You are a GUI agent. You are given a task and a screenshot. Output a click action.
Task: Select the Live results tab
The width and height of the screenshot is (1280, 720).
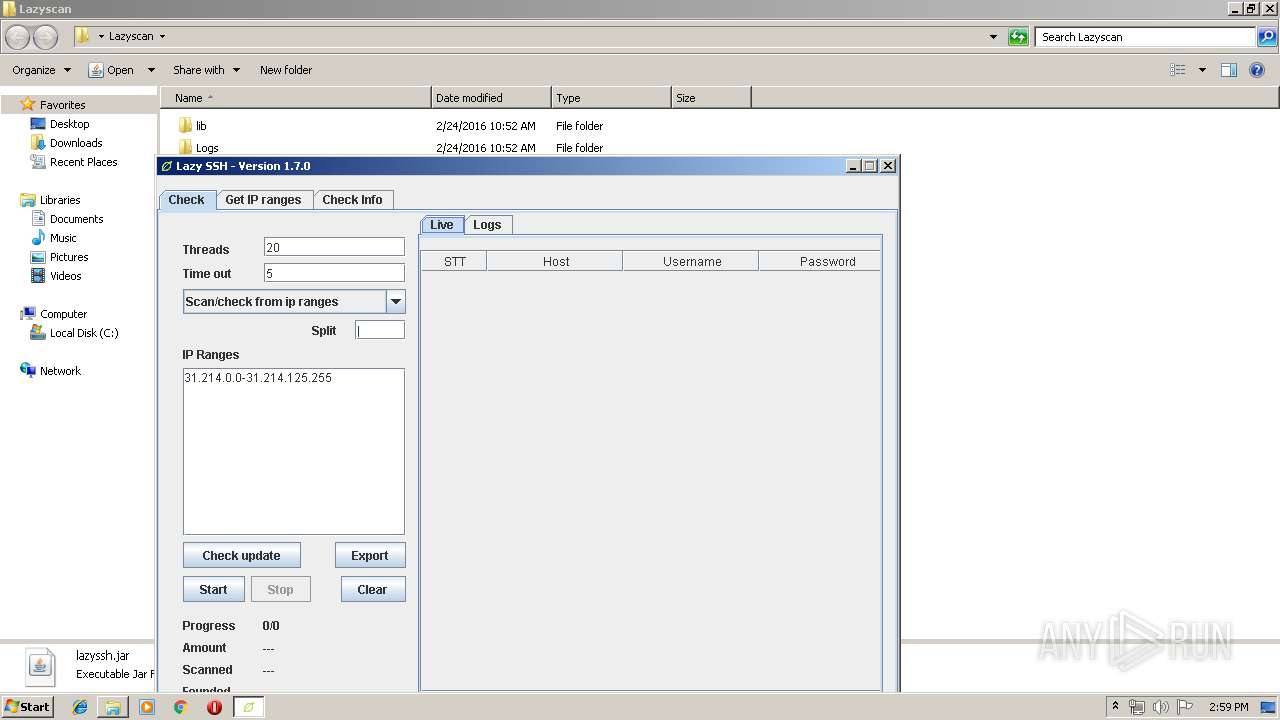tap(442, 225)
